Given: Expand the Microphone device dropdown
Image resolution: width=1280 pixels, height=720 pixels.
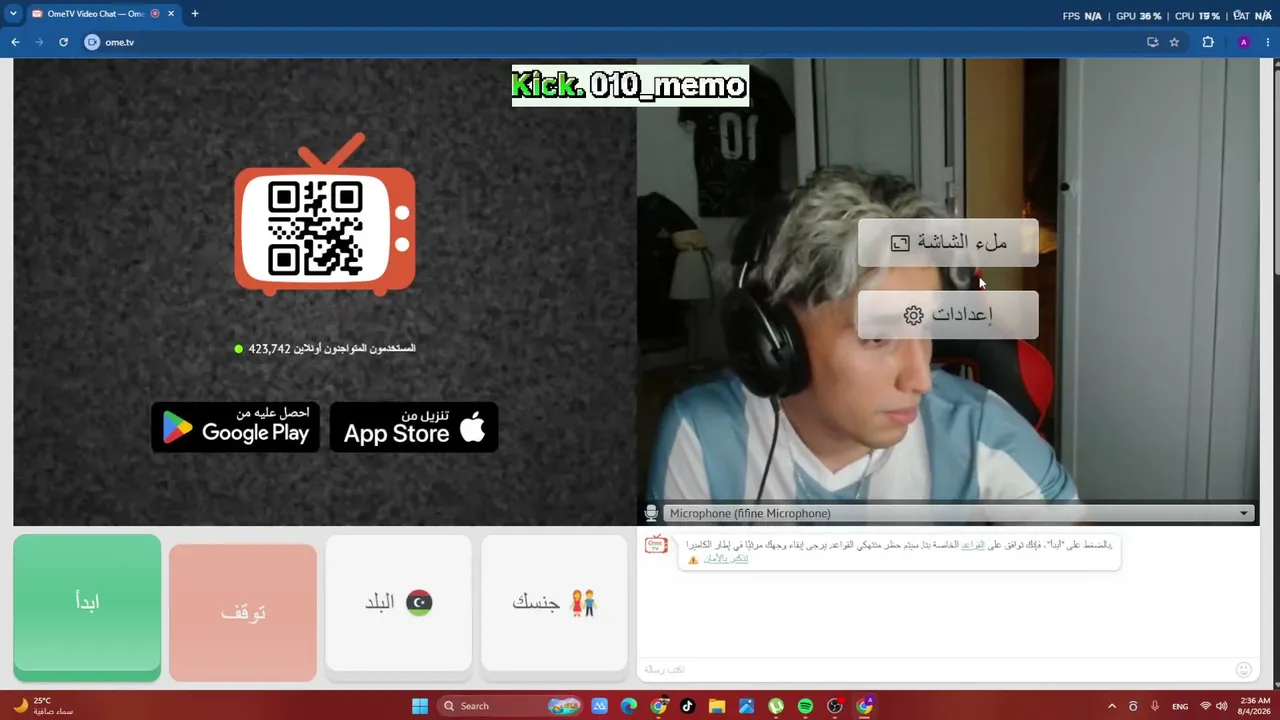Looking at the screenshot, I should point(958,513).
